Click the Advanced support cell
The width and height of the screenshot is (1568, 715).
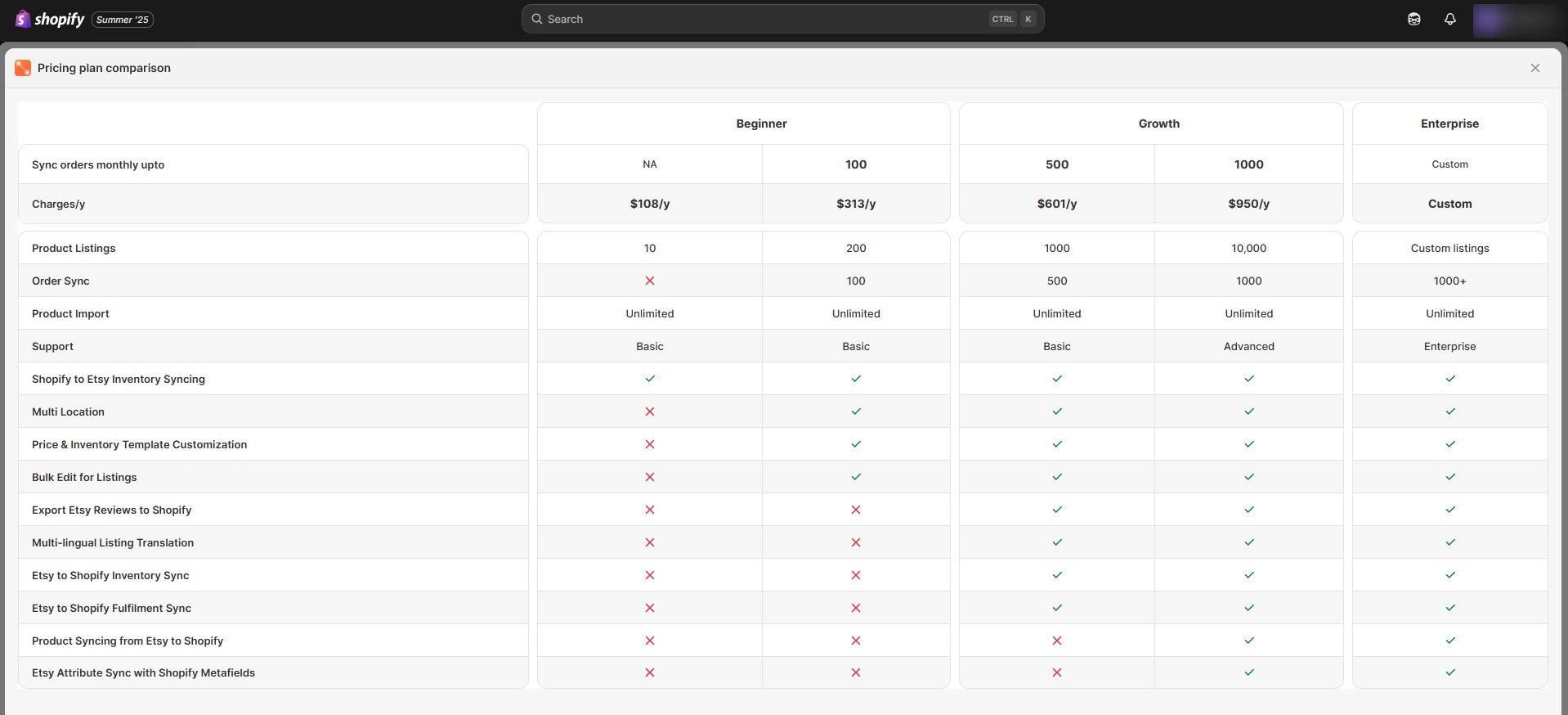coord(1249,346)
